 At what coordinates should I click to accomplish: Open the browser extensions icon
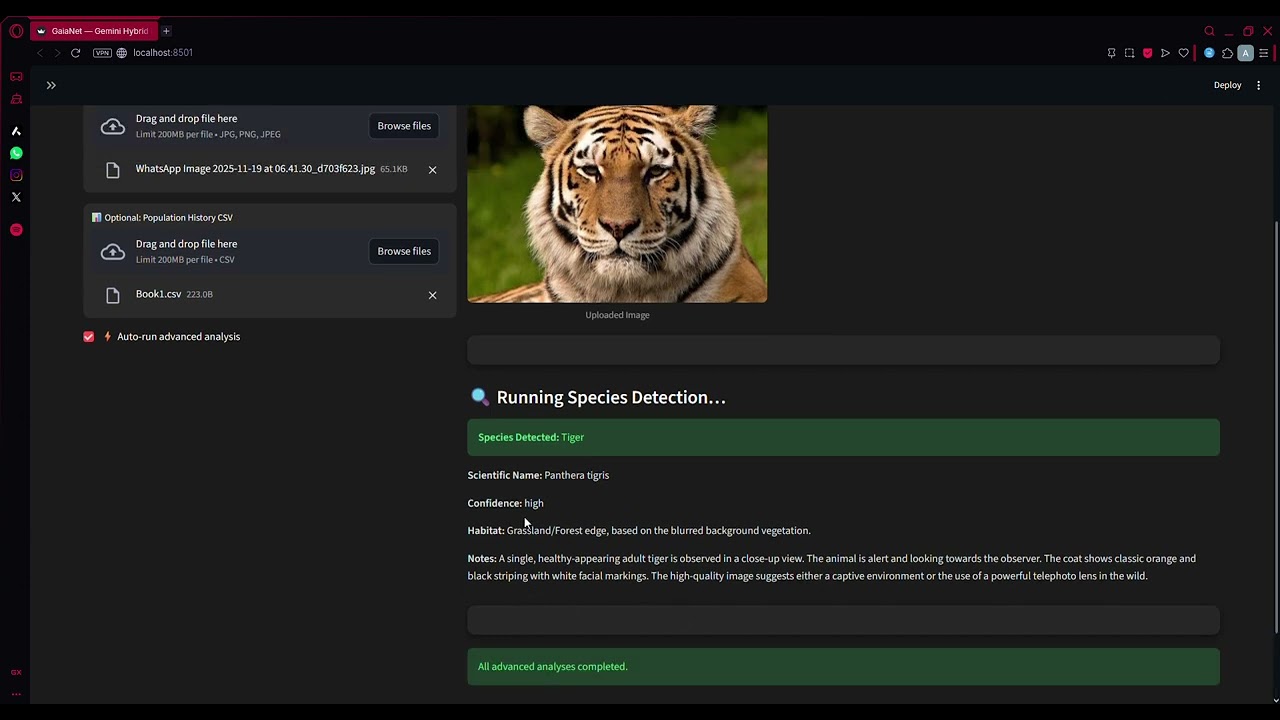point(1227,53)
